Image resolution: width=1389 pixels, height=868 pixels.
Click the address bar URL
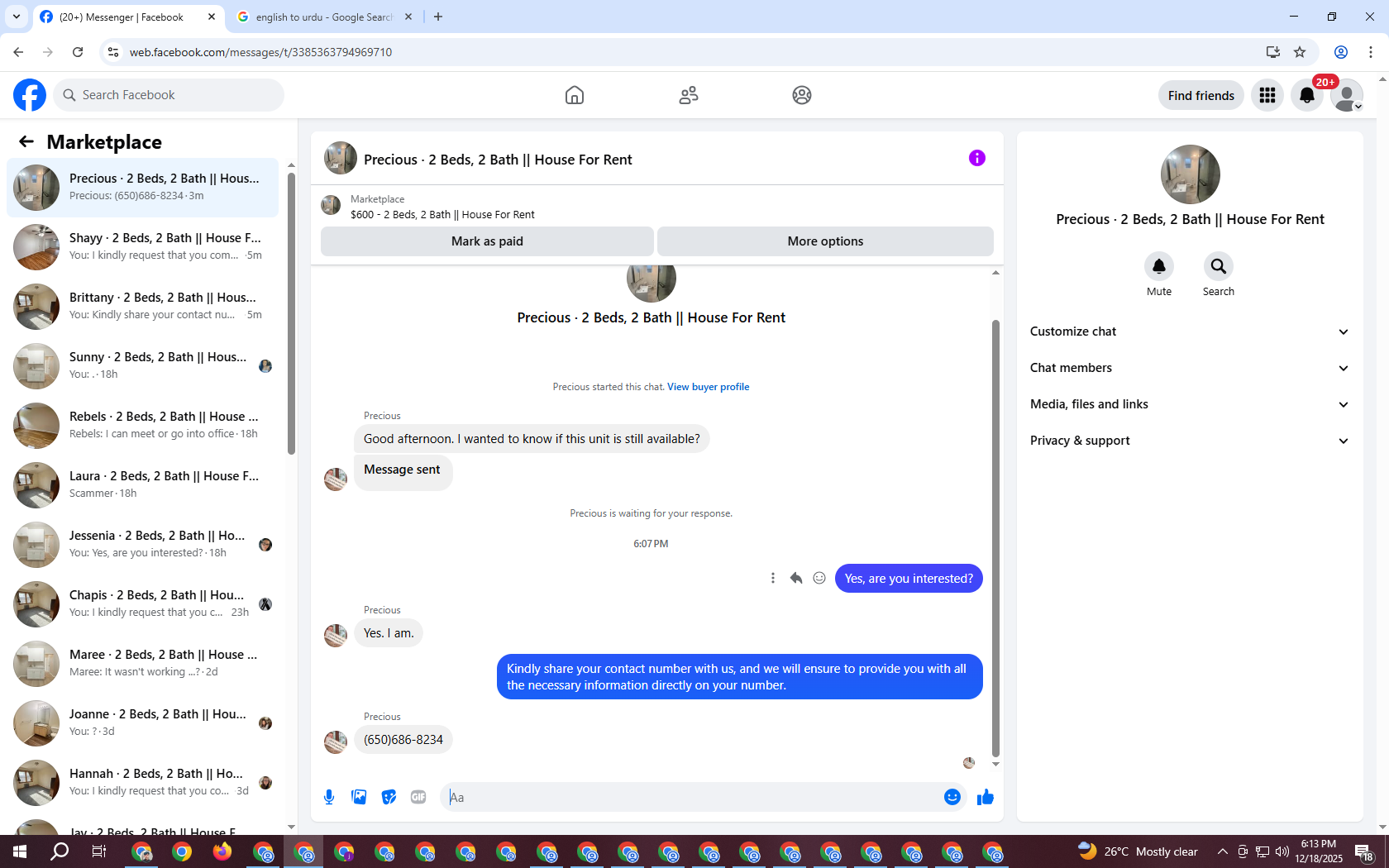[260, 52]
